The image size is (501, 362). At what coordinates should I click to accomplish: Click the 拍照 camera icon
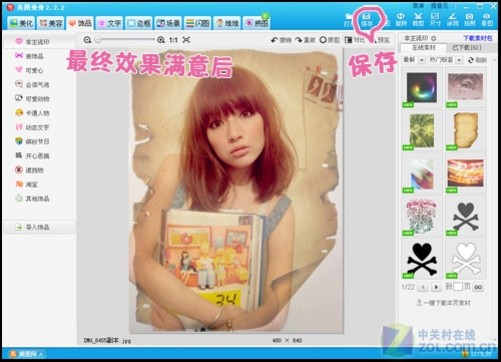click(x=470, y=20)
